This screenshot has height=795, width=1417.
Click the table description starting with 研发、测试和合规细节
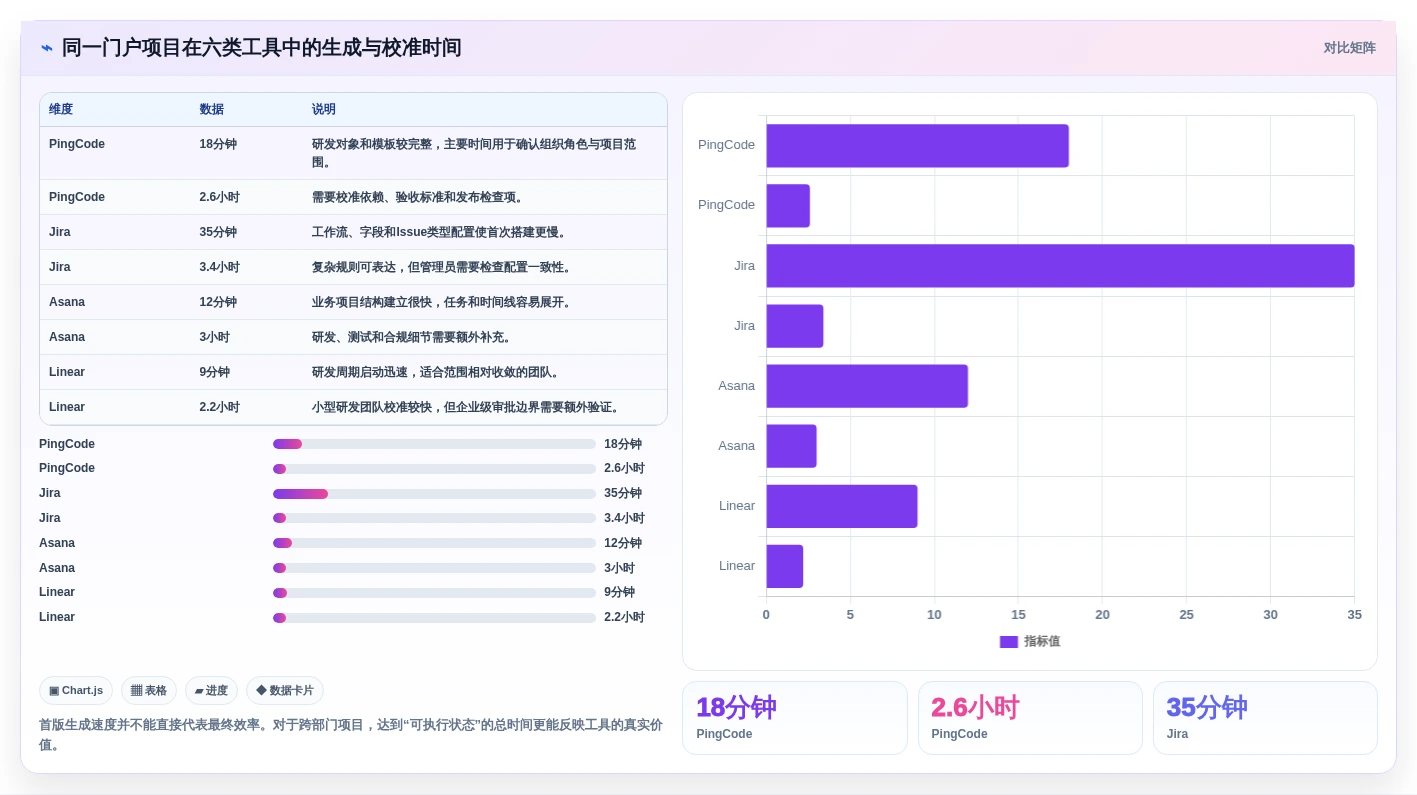click(413, 337)
